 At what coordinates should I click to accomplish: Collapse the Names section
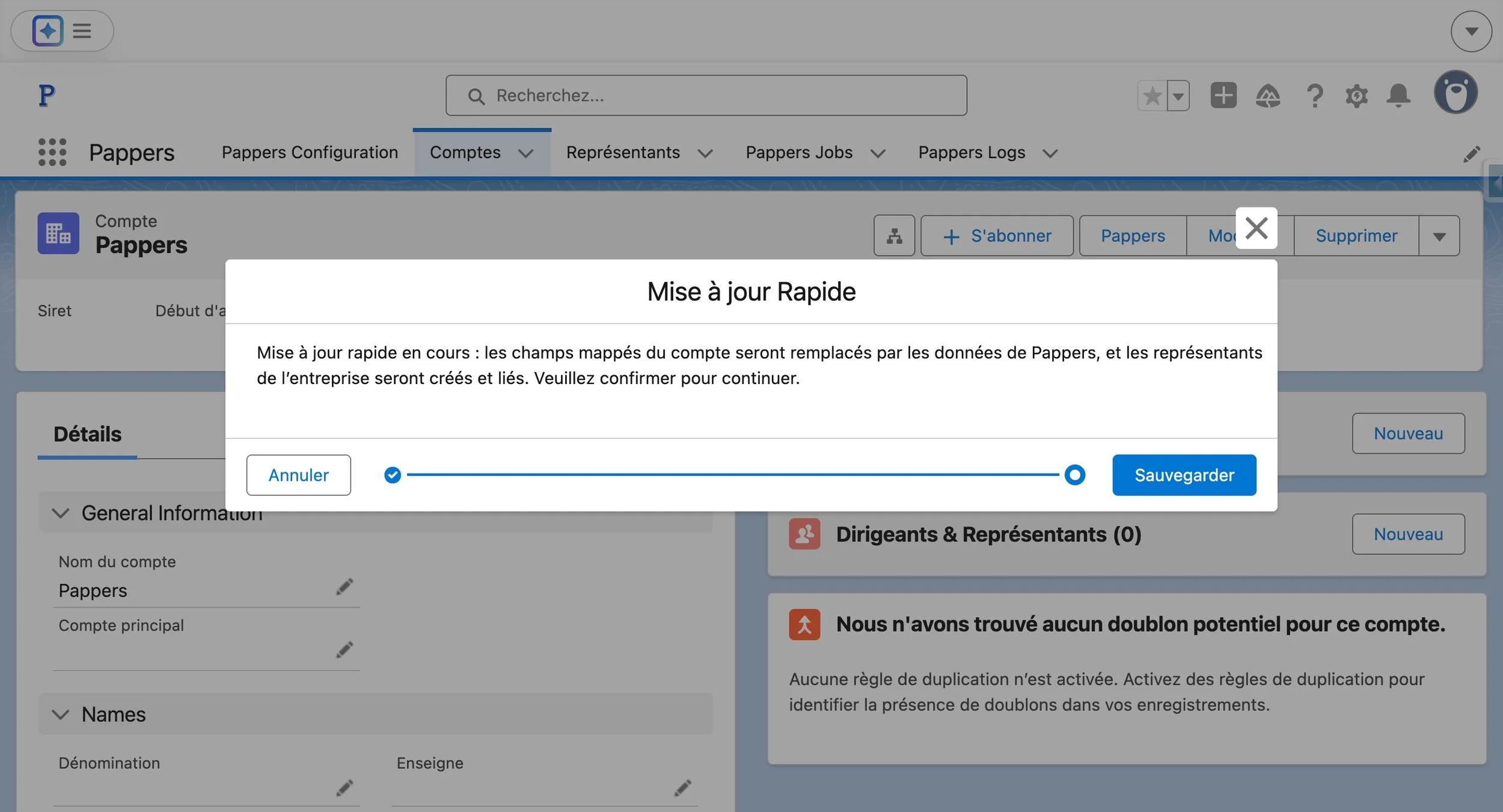click(61, 714)
